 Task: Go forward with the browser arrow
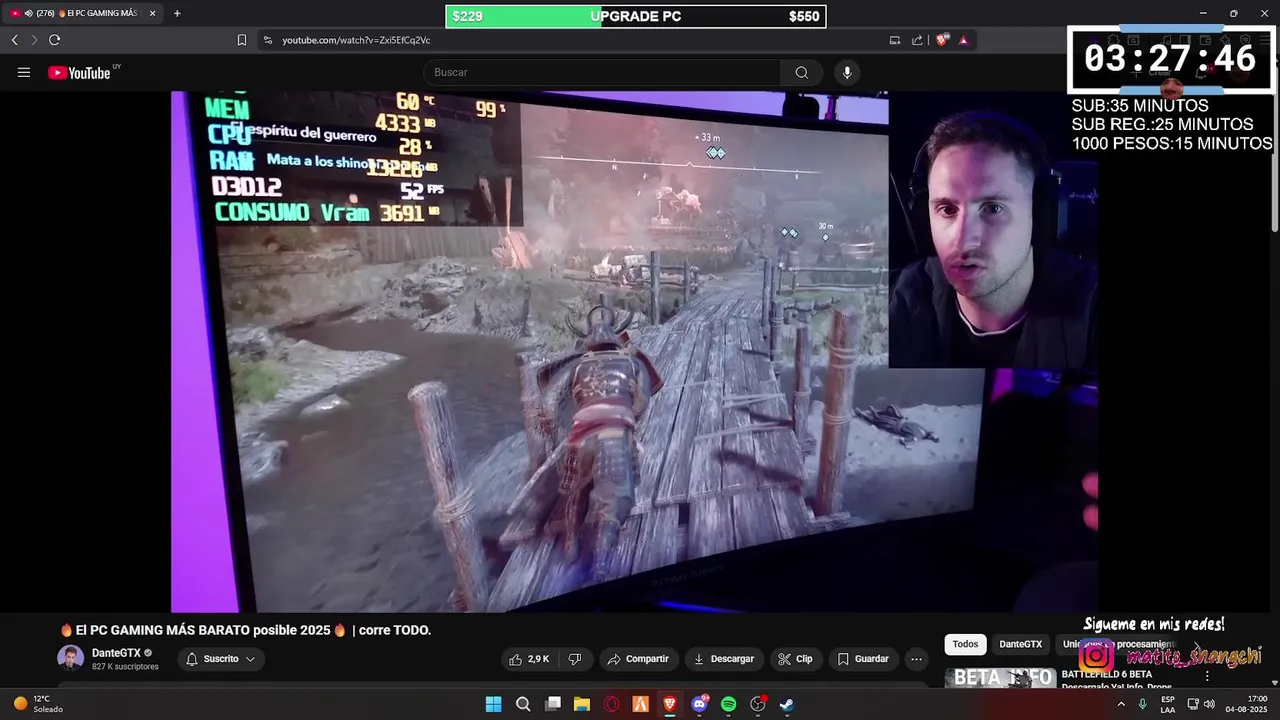34,40
